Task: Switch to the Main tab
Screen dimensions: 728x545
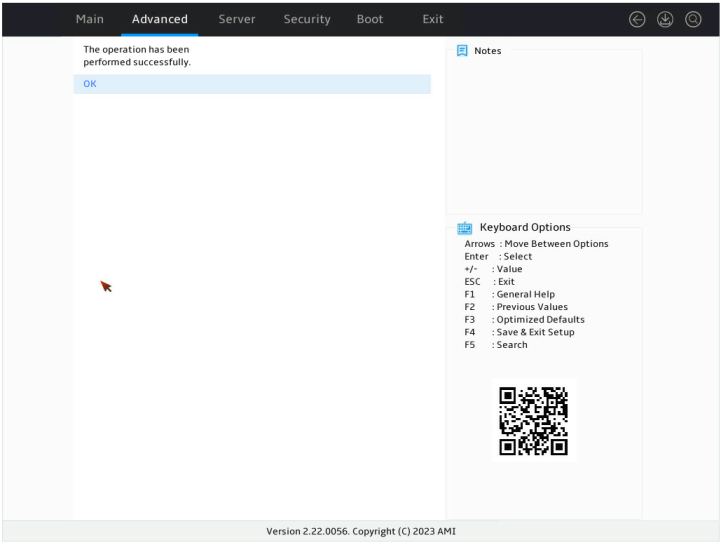Action: (x=91, y=19)
